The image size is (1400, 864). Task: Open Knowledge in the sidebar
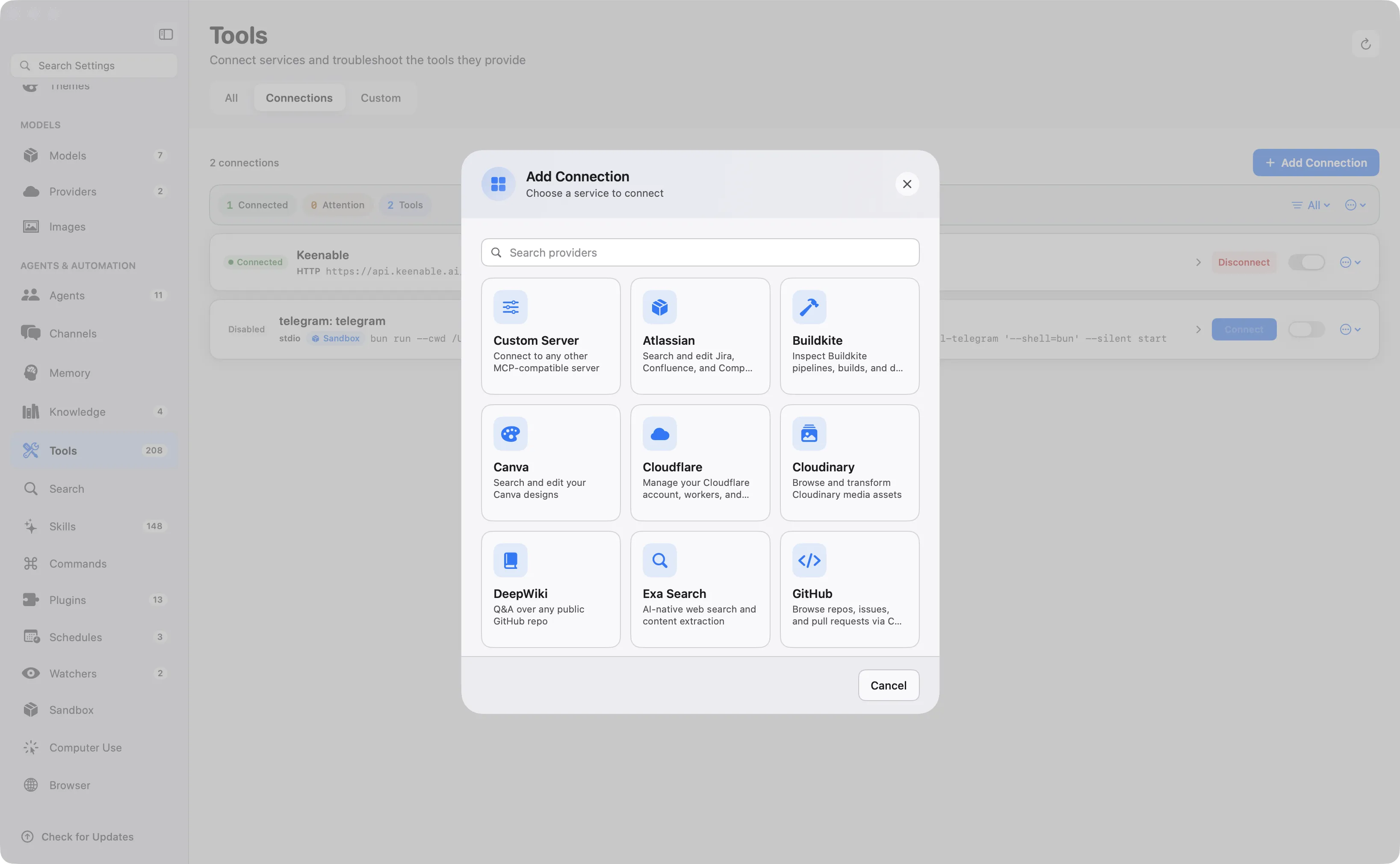(x=94, y=411)
